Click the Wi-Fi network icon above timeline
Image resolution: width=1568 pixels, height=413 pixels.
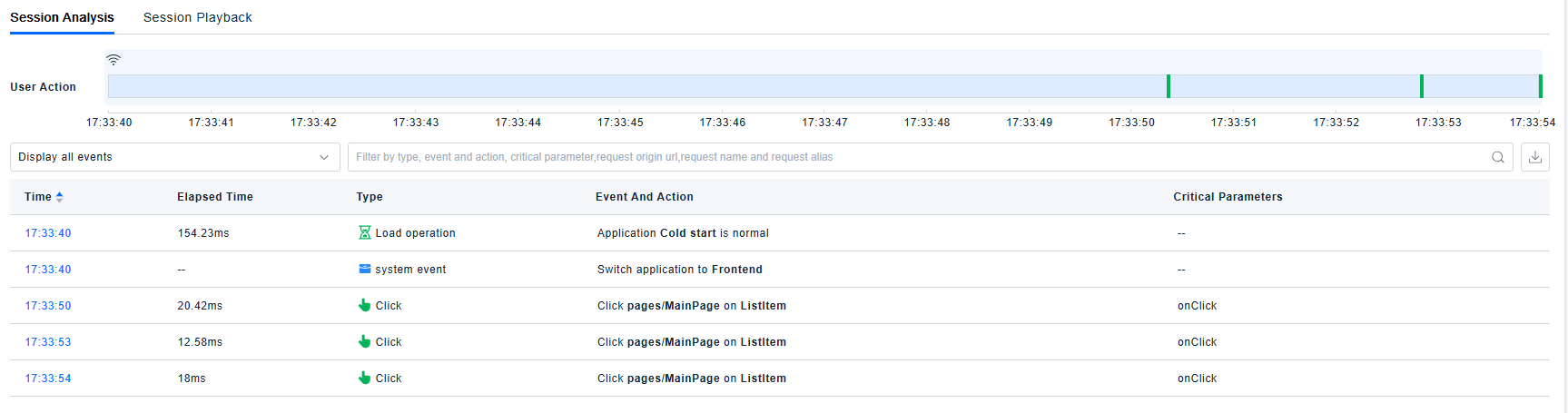pos(113,60)
